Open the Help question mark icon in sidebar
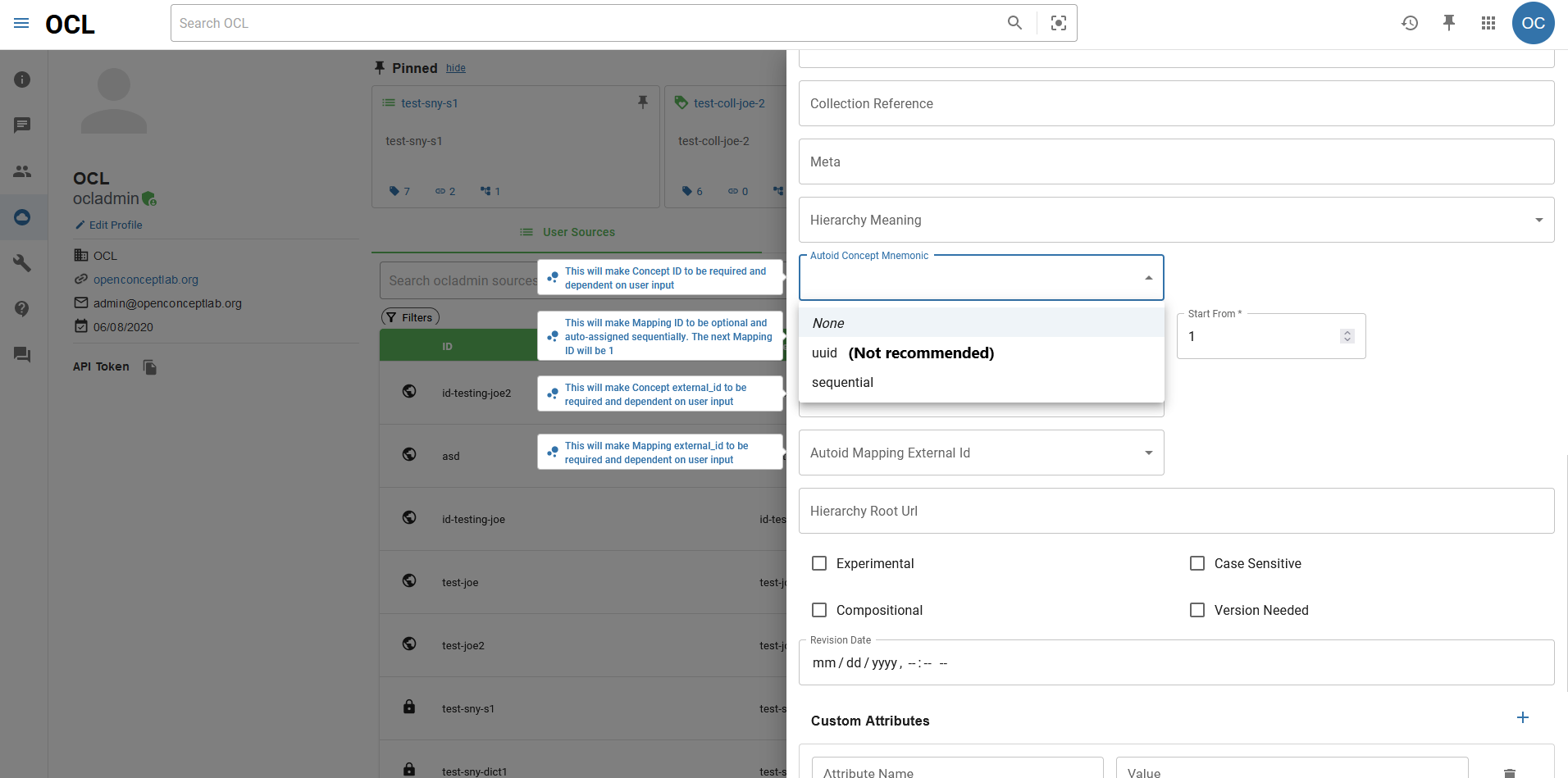 [22, 309]
